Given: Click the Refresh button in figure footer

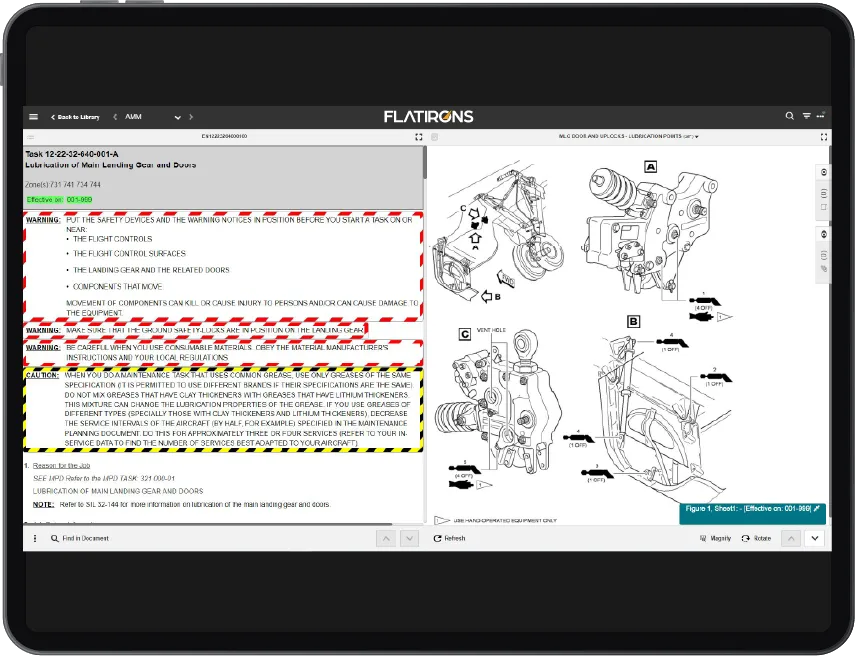Looking at the screenshot, I should (449, 538).
